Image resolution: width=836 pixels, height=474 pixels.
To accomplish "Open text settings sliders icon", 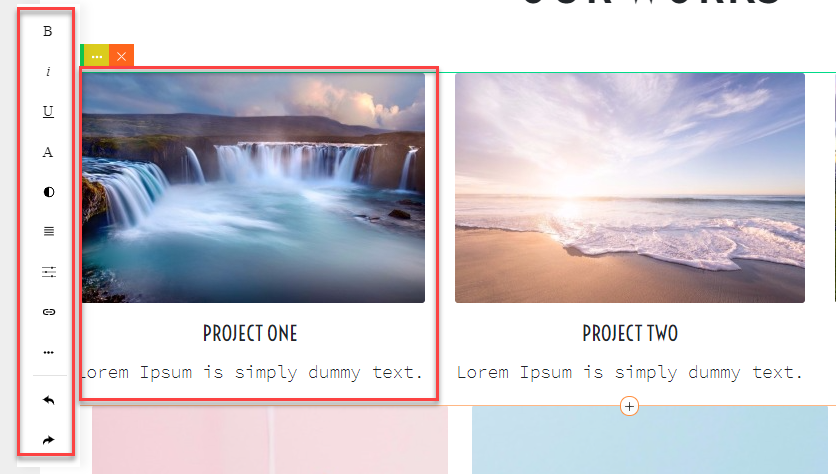I will pyautogui.click(x=49, y=272).
